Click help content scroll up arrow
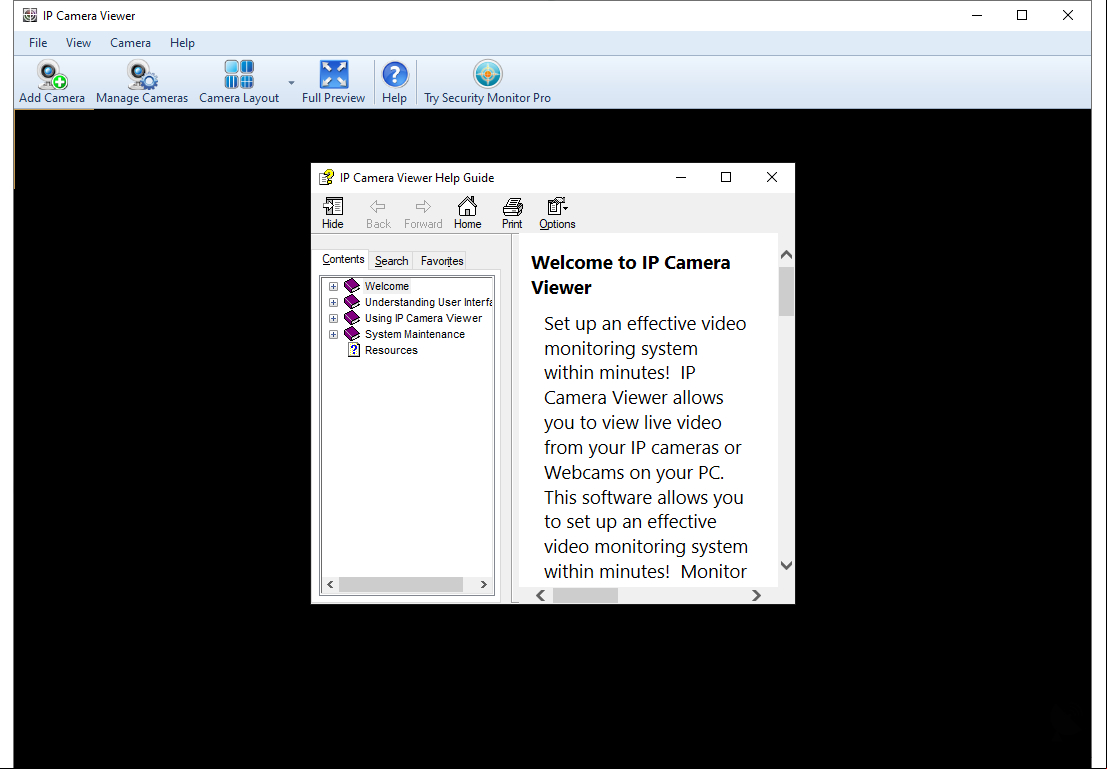Image resolution: width=1107 pixels, height=769 pixels. (x=786, y=254)
